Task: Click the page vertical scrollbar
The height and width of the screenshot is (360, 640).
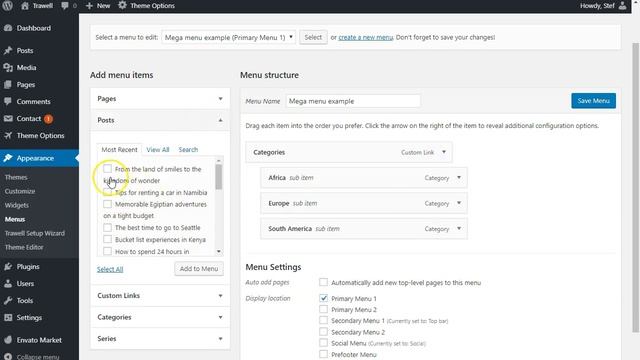Action: coord(636,188)
